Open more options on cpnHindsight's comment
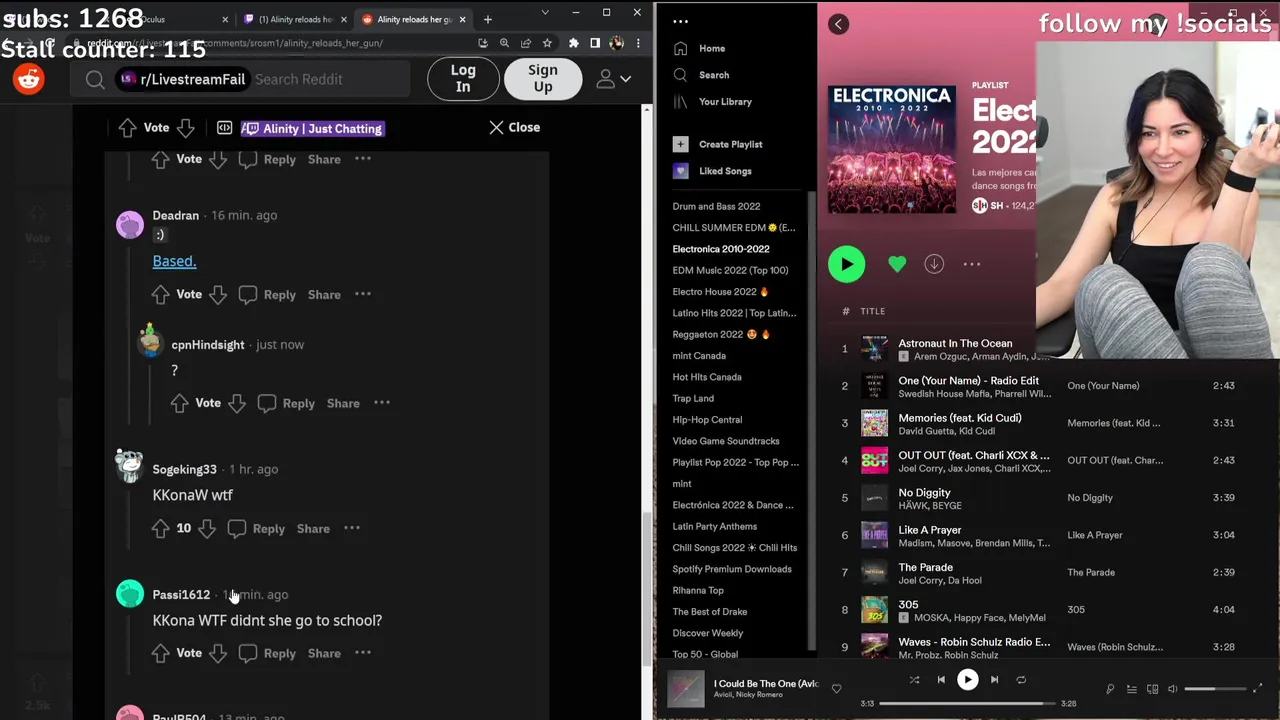The height and width of the screenshot is (720, 1280). [382, 402]
